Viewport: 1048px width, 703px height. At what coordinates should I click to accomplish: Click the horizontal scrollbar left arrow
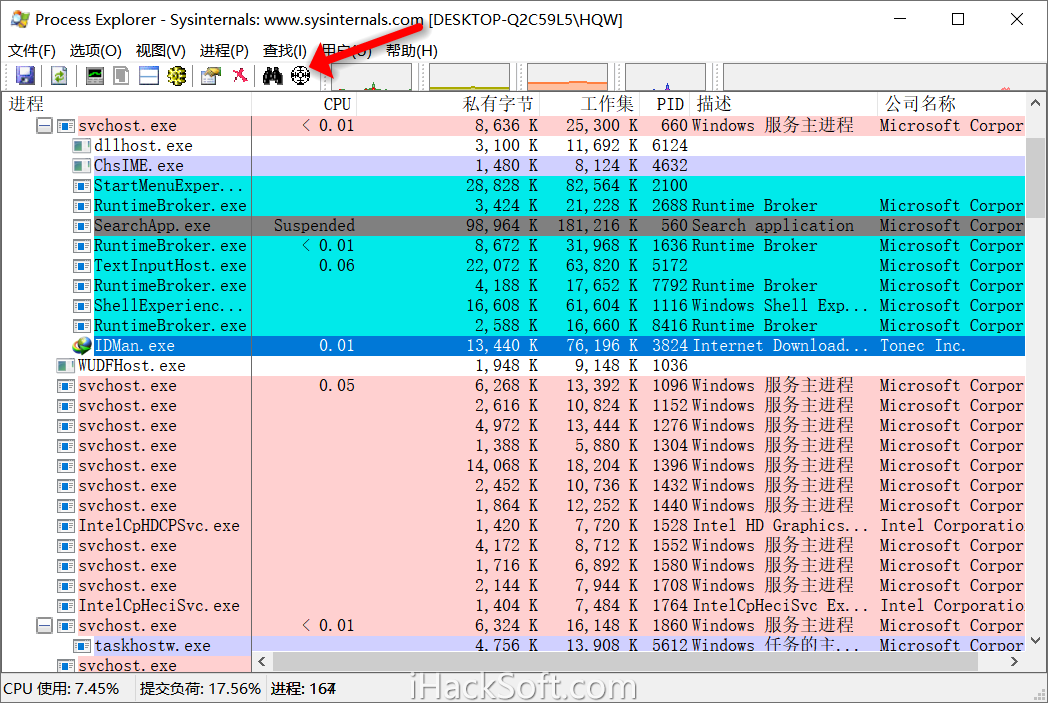tap(262, 662)
